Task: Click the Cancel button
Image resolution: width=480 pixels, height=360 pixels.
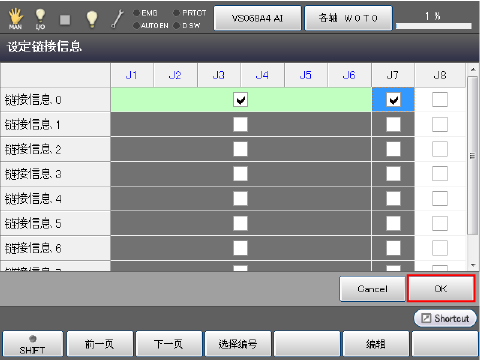Action: (x=372, y=289)
